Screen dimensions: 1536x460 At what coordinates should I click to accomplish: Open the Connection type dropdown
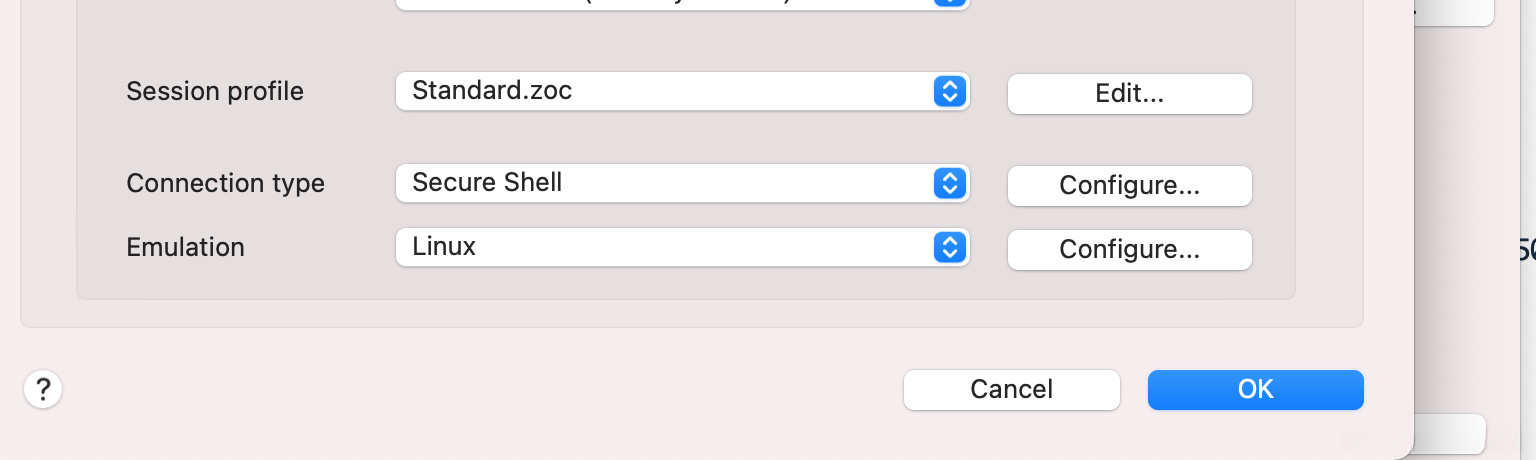pos(682,183)
